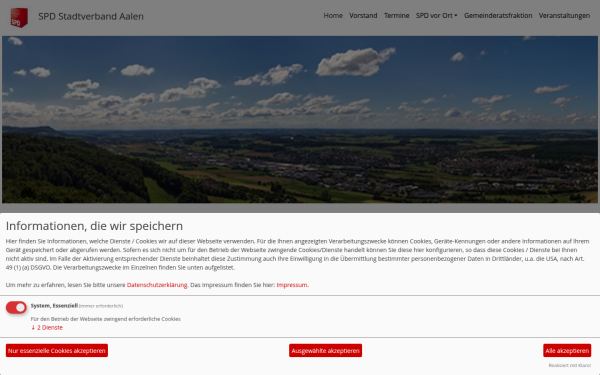Click the 'Informationen, die wir speichern' heading
The height and width of the screenshot is (375, 600).
(x=94, y=226)
